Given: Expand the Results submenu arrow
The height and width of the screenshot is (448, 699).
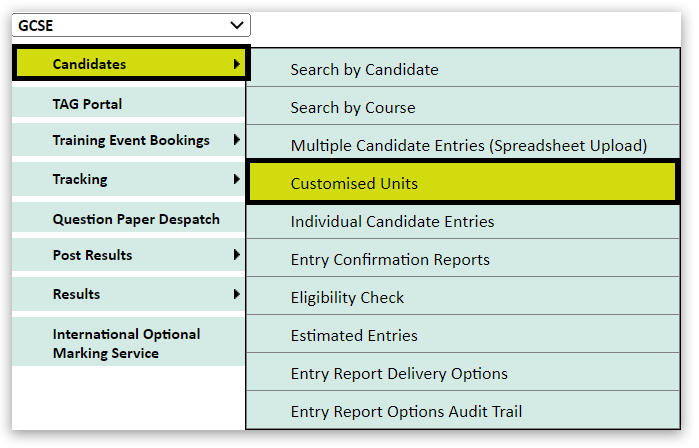Looking at the screenshot, I should click(236, 294).
